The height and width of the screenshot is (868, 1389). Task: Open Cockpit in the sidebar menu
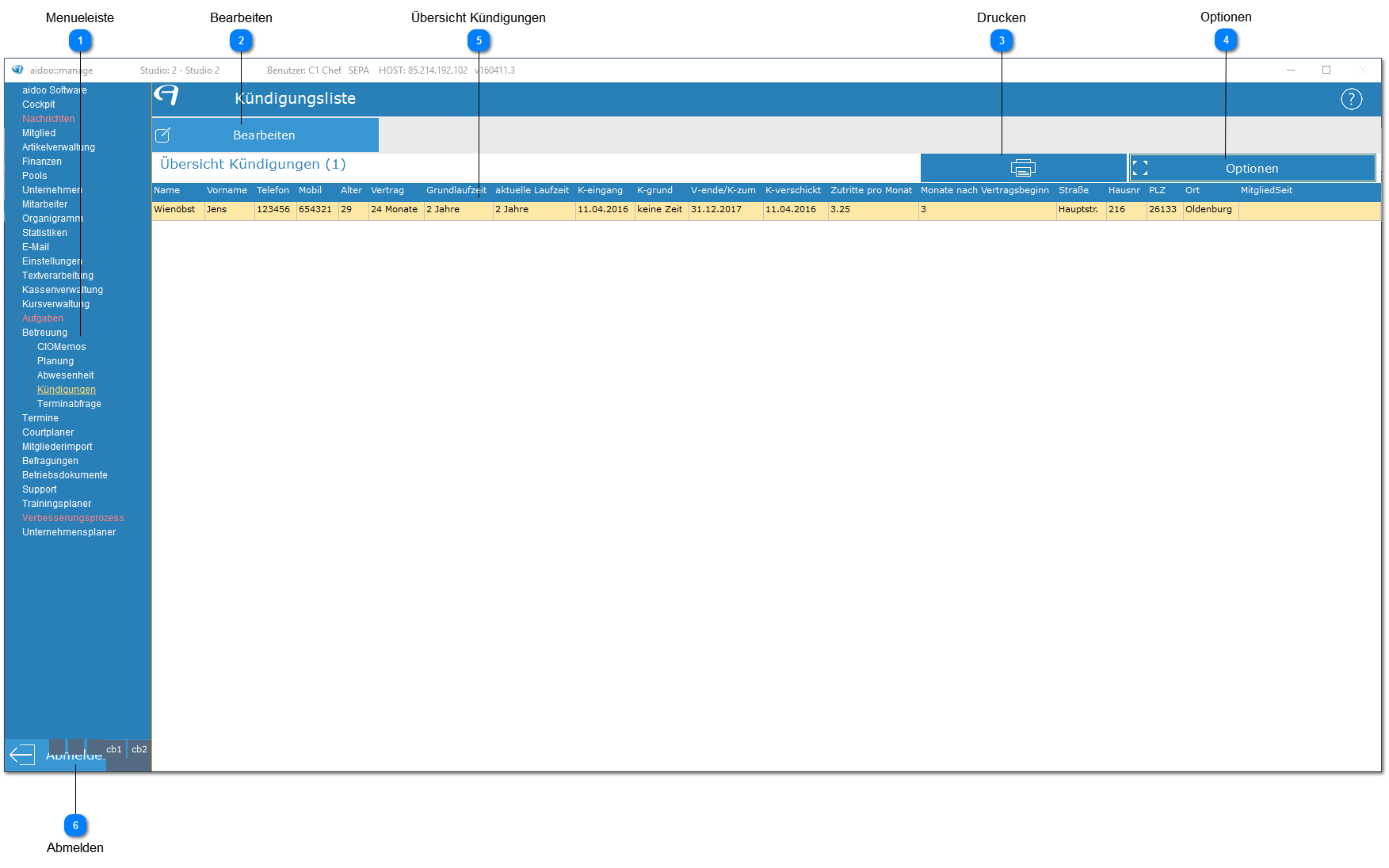39,105
